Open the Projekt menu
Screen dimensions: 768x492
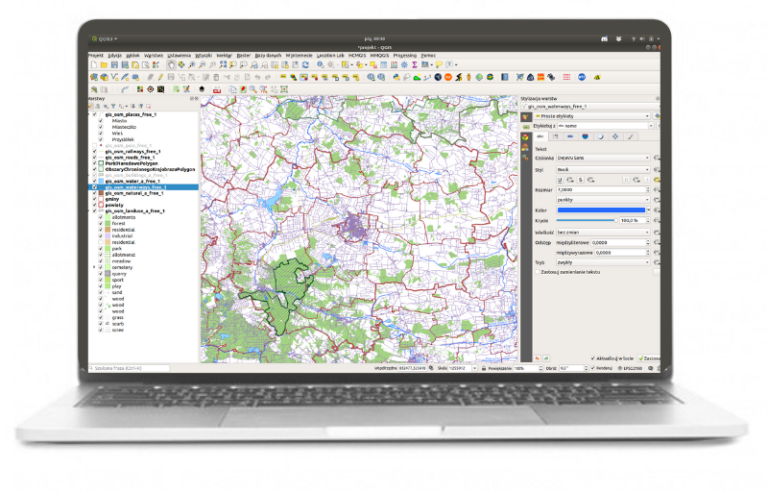pyautogui.click(x=96, y=55)
